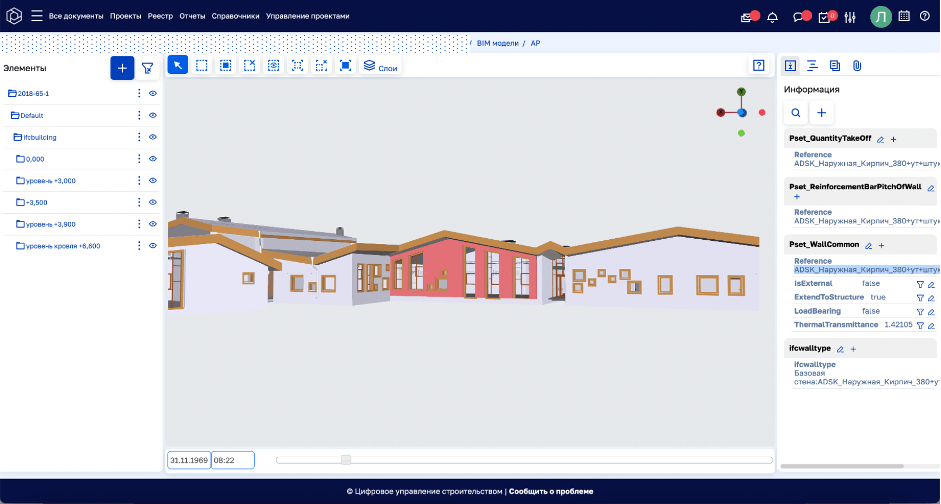Hide level уровень кровля +6,600
This screenshot has width=941, height=504.
click(x=154, y=246)
